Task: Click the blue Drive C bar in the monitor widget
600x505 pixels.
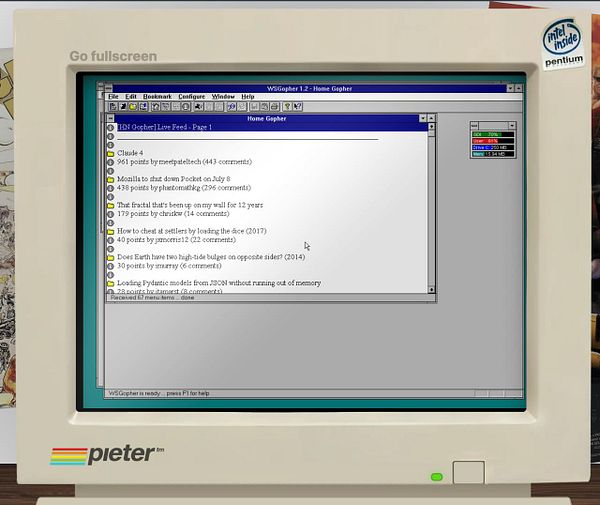Action: (x=493, y=147)
